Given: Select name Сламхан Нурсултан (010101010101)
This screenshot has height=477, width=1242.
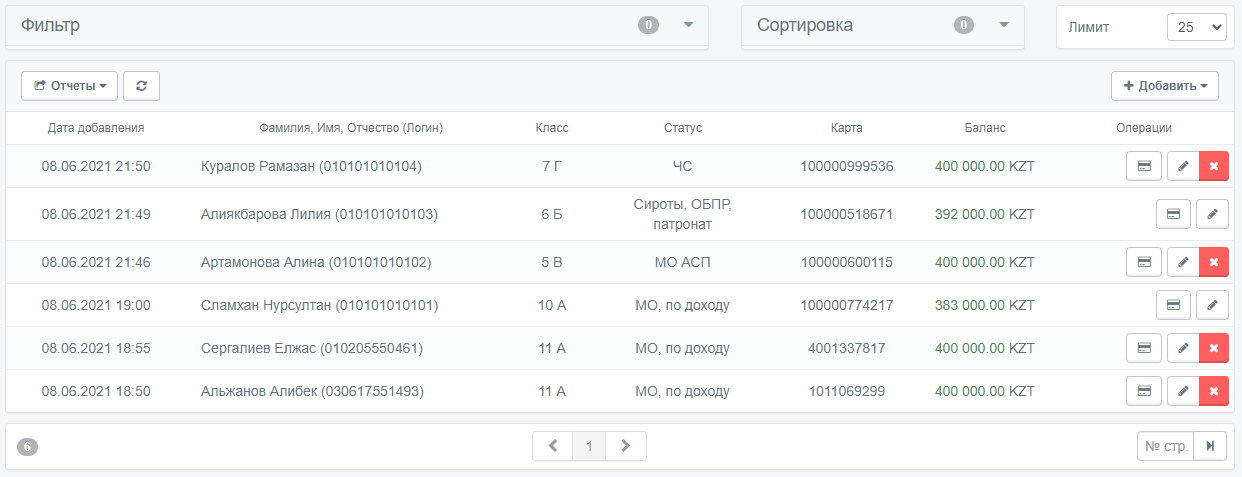Looking at the screenshot, I should [x=319, y=305].
